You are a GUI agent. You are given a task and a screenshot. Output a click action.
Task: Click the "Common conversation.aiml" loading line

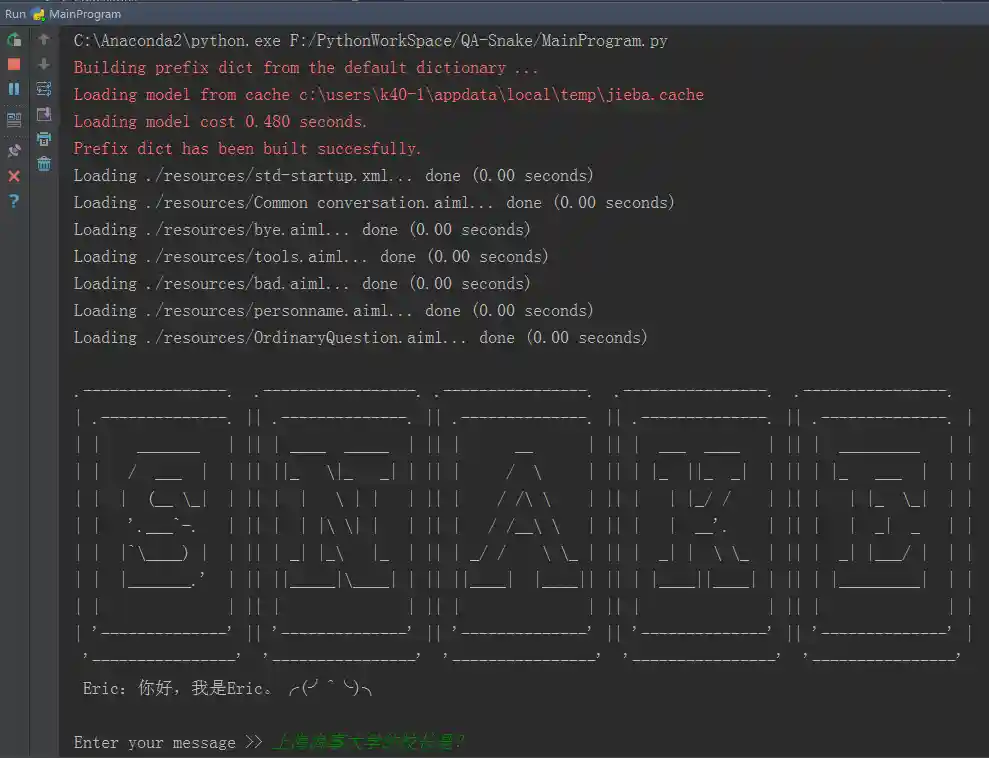pos(374,202)
